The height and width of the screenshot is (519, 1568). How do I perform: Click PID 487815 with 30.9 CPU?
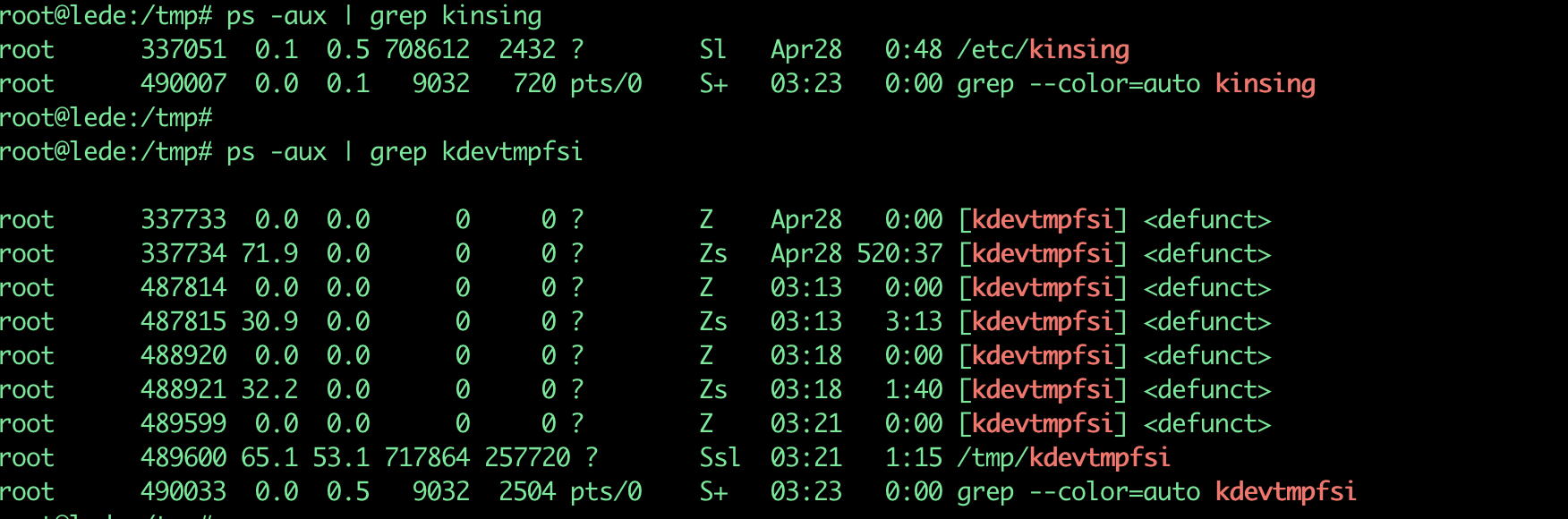pyautogui.click(x=183, y=322)
